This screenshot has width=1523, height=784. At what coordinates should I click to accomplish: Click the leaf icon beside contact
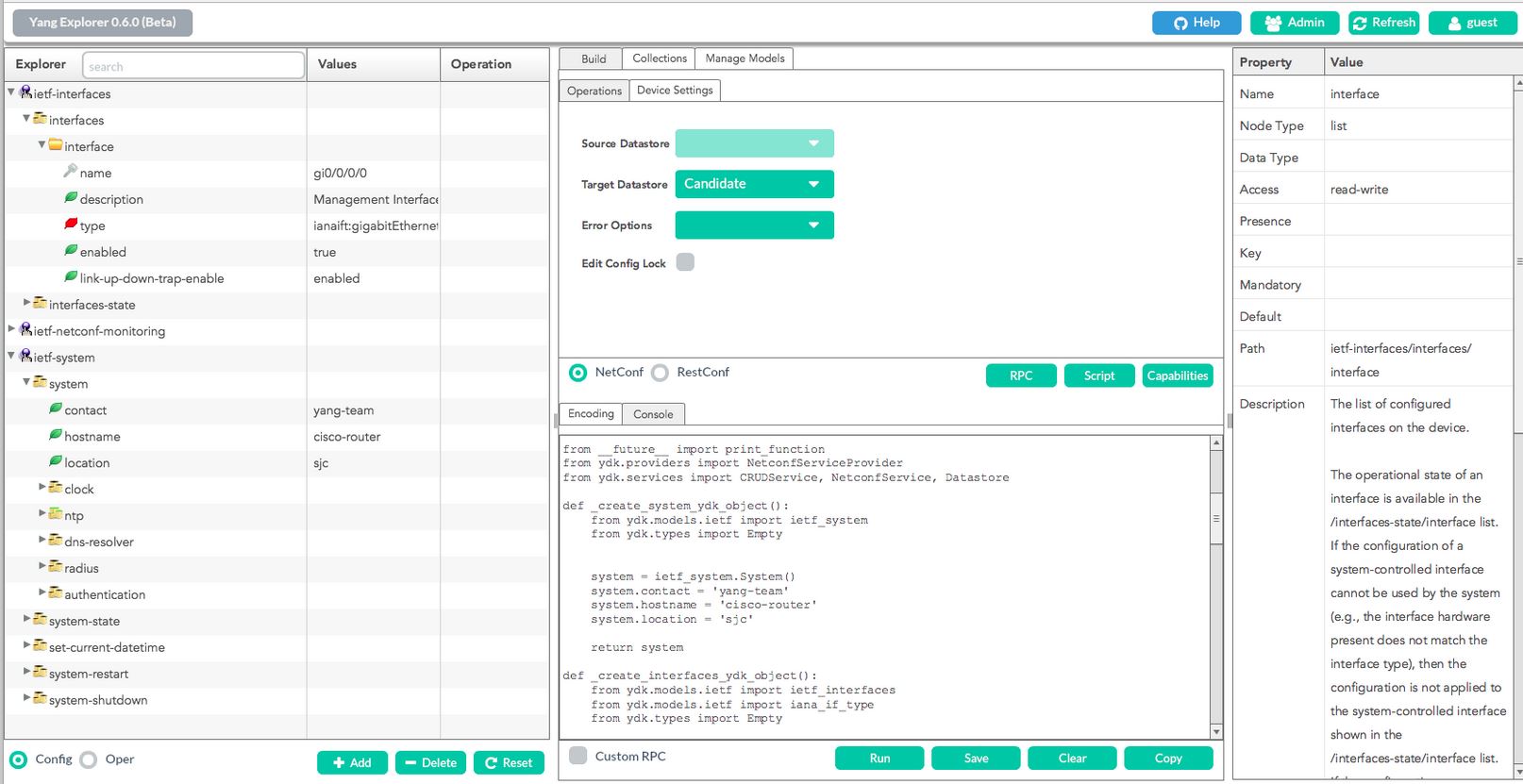click(56, 409)
